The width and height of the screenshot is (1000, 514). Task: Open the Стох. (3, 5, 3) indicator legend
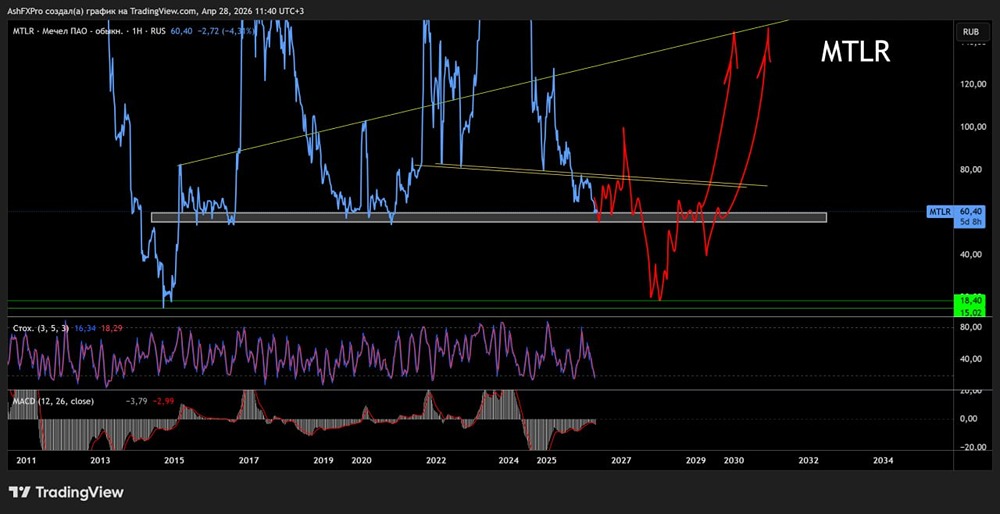(x=41, y=327)
